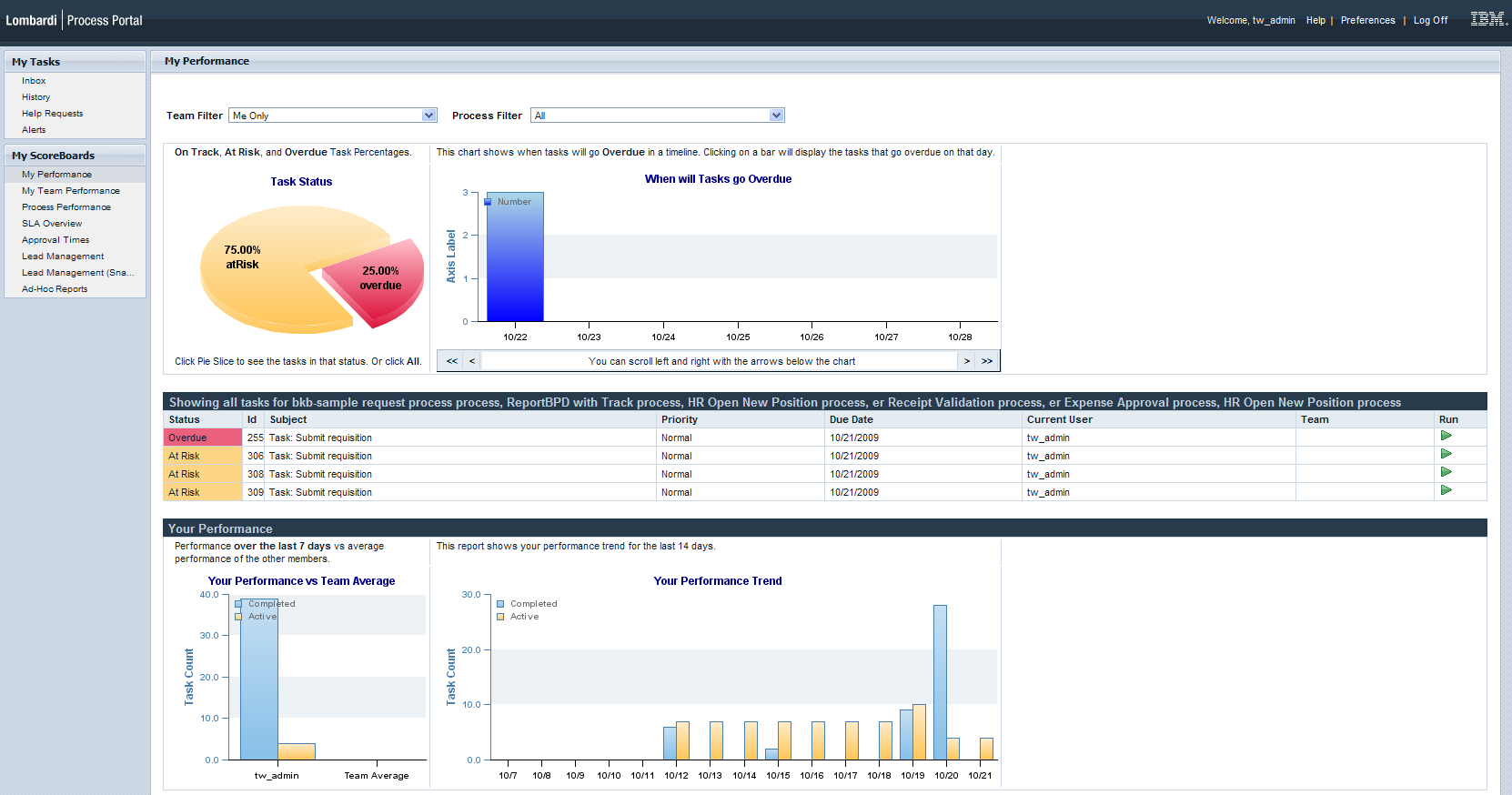Select At Risk status cell for task 306
The width and height of the screenshot is (1512, 795).
pyautogui.click(x=203, y=456)
